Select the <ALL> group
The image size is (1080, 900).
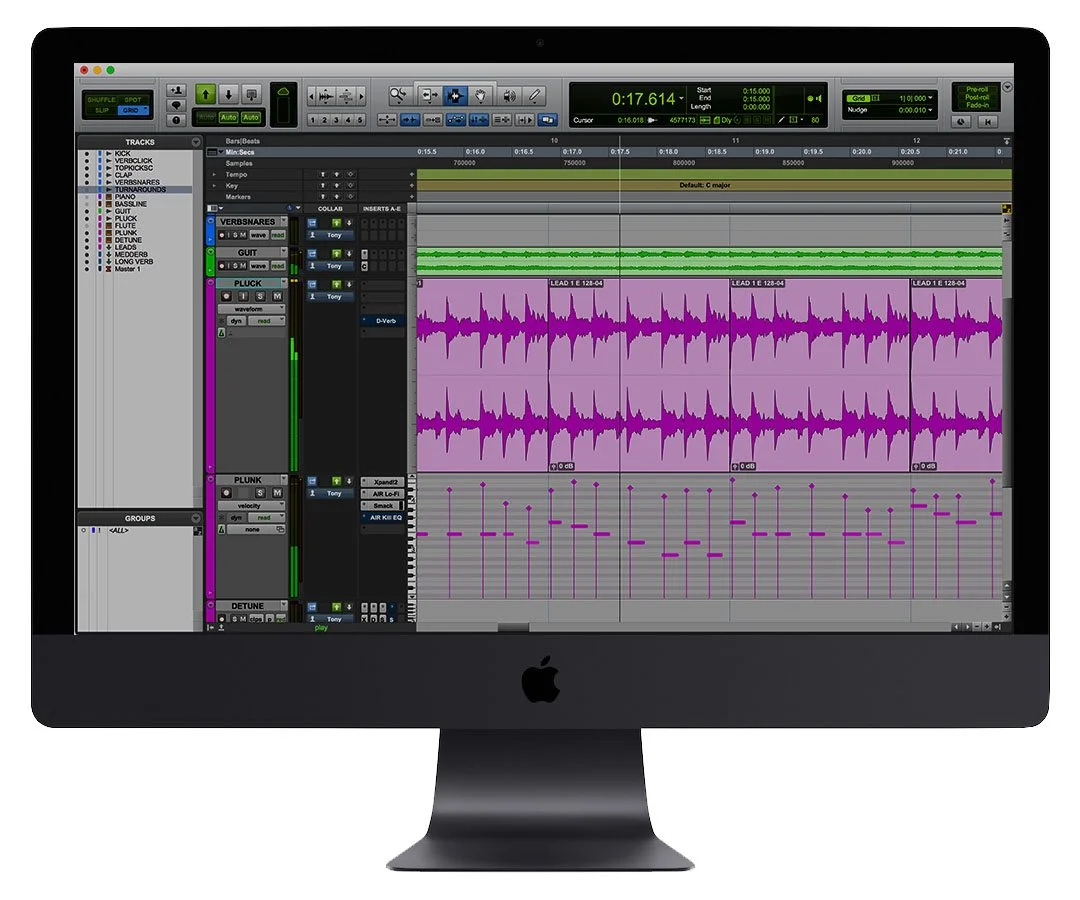[x=118, y=530]
